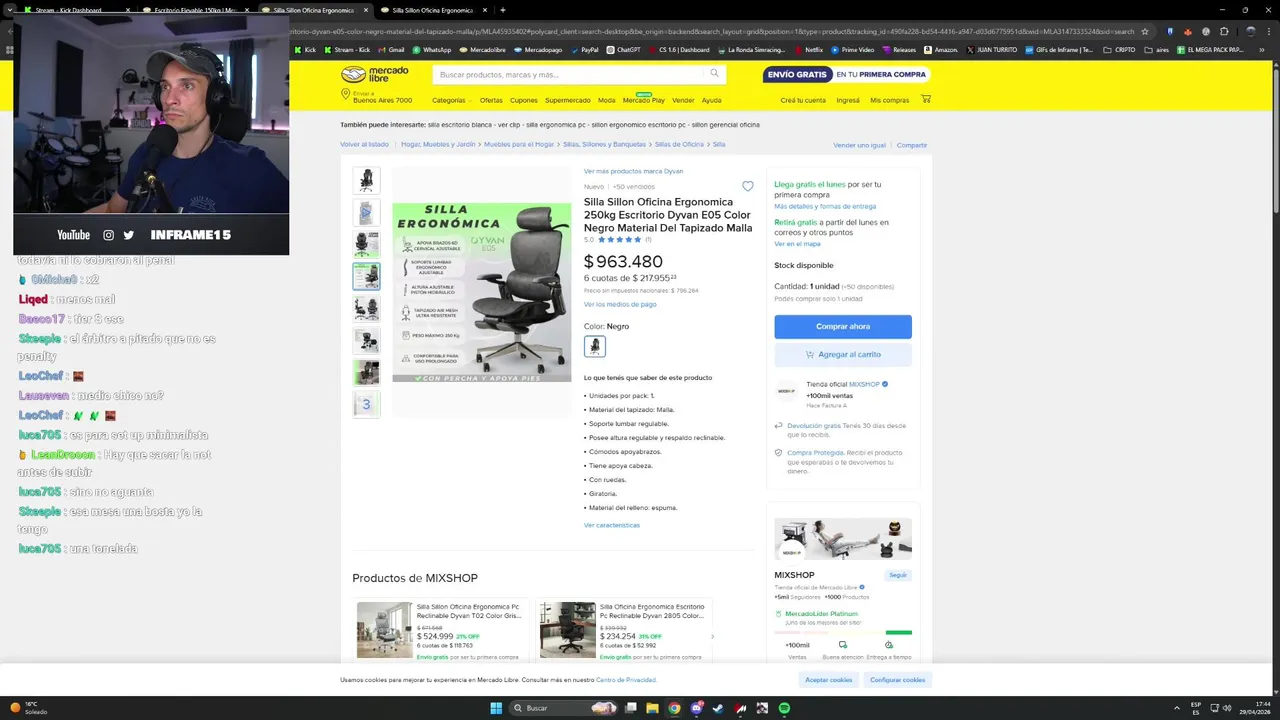Viewport: 1280px width, 720px height.
Task: Open new browser tab with plus icon
Action: (502, 10)
